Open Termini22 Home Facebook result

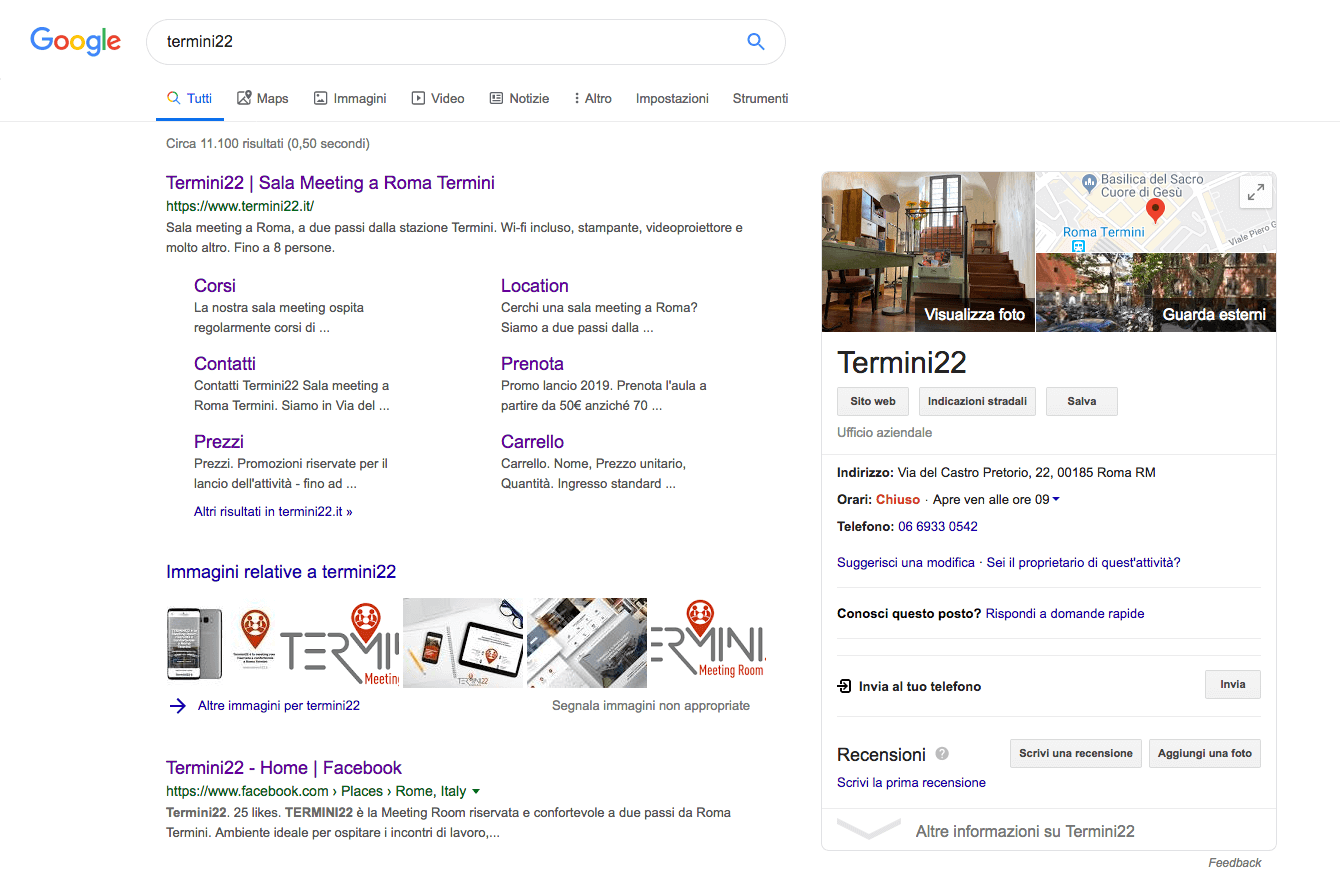click(284, 768)
